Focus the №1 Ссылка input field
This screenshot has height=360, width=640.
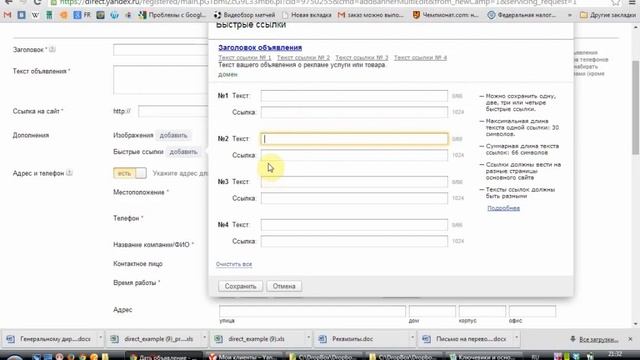tap(354, 112)
